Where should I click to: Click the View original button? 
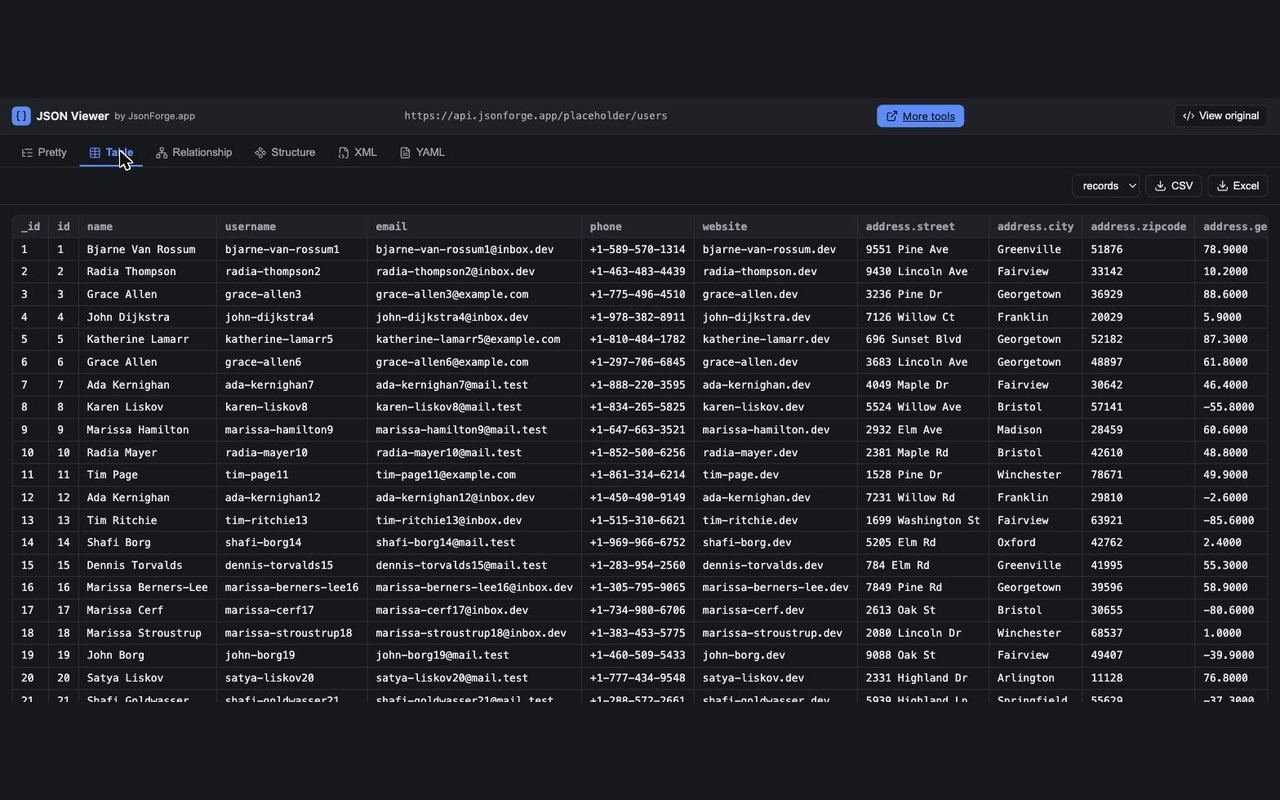1220,116
